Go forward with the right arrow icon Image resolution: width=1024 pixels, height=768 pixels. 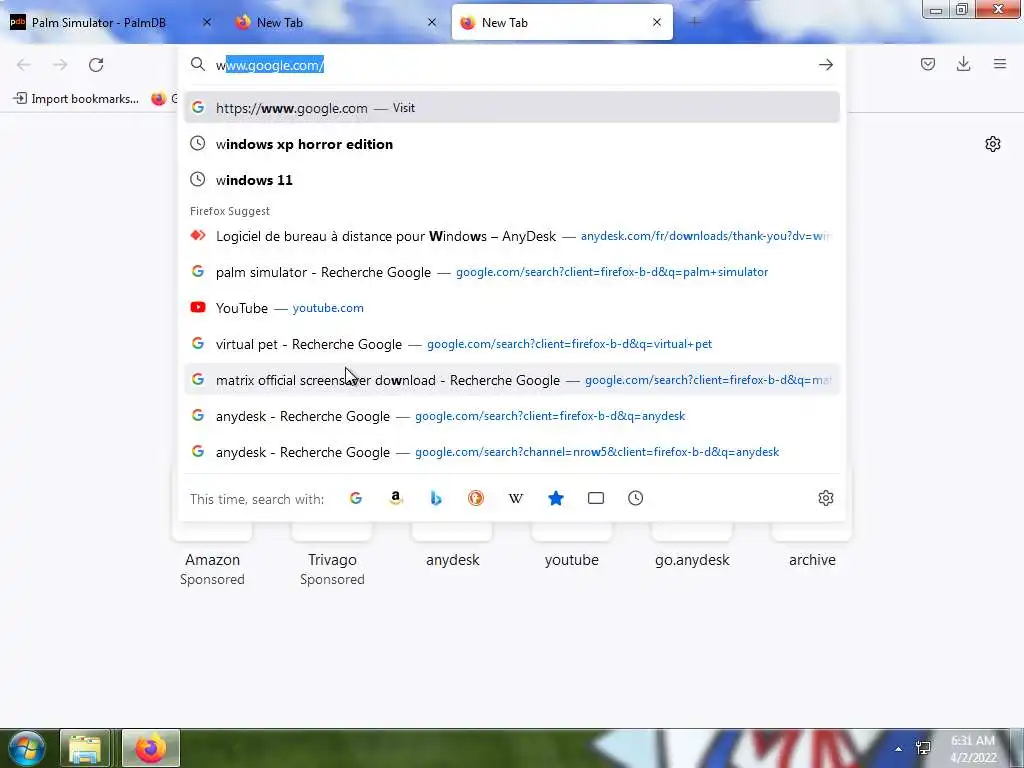pyautogui.click(x=60, y=65)
